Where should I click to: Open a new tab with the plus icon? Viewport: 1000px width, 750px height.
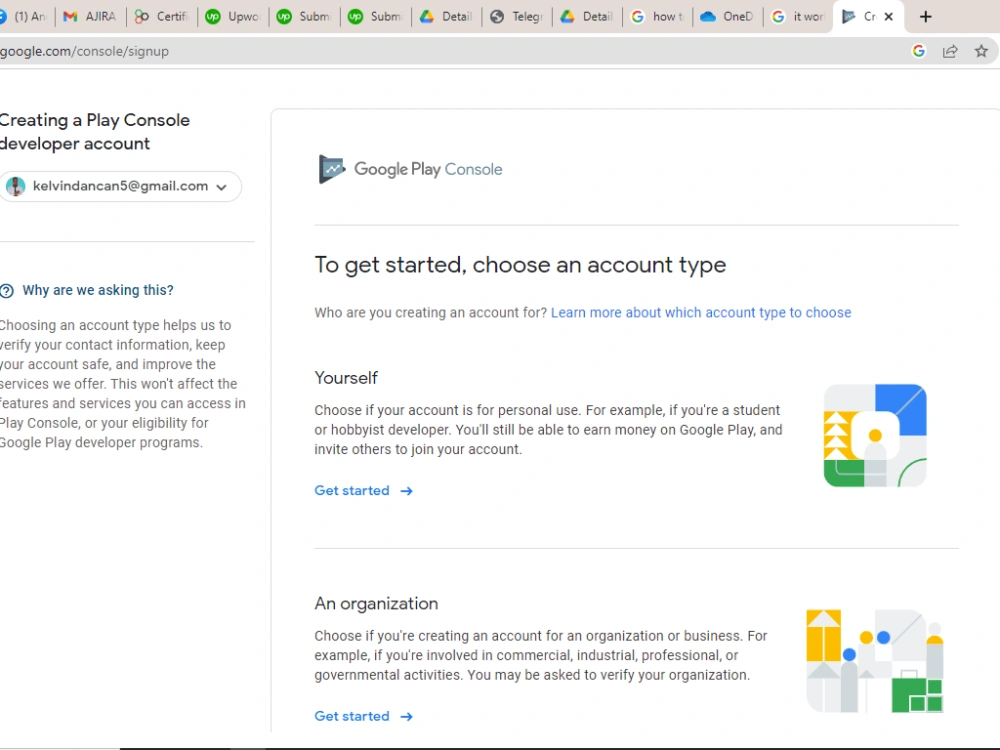pyautogui.click(x=925, y=17)
